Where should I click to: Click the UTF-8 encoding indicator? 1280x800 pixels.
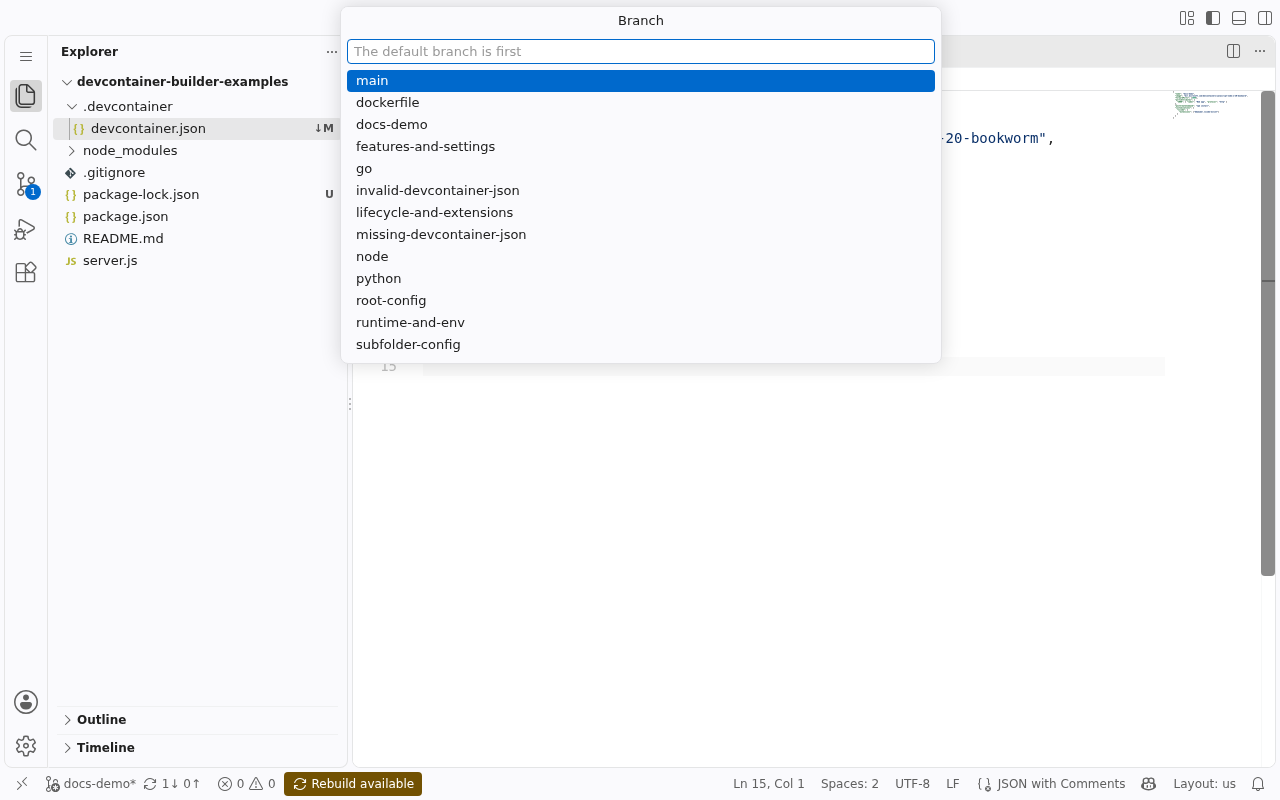coord(912,784)
